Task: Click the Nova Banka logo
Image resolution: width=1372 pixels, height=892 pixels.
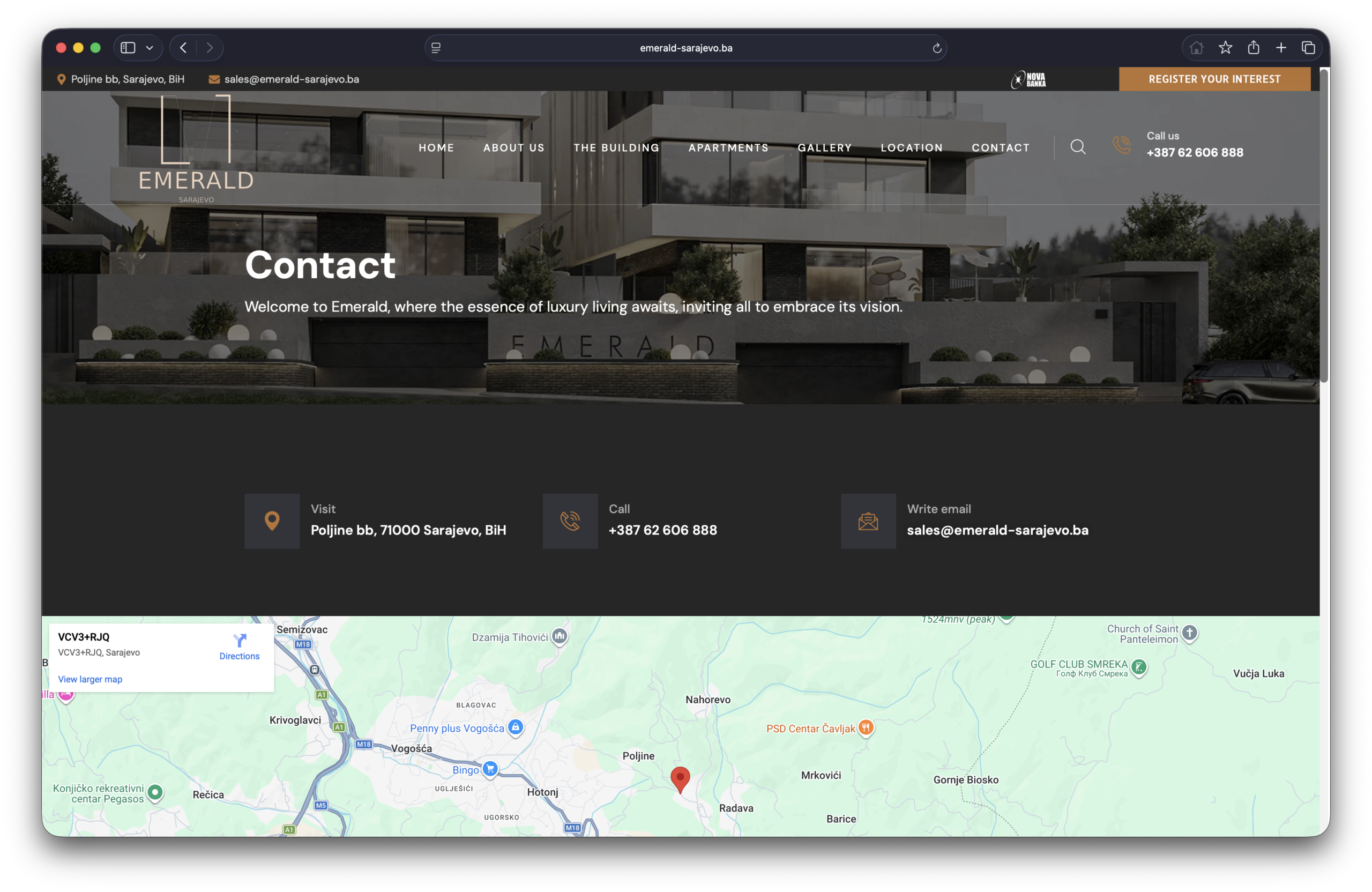Action: (x=1028, y=79)
